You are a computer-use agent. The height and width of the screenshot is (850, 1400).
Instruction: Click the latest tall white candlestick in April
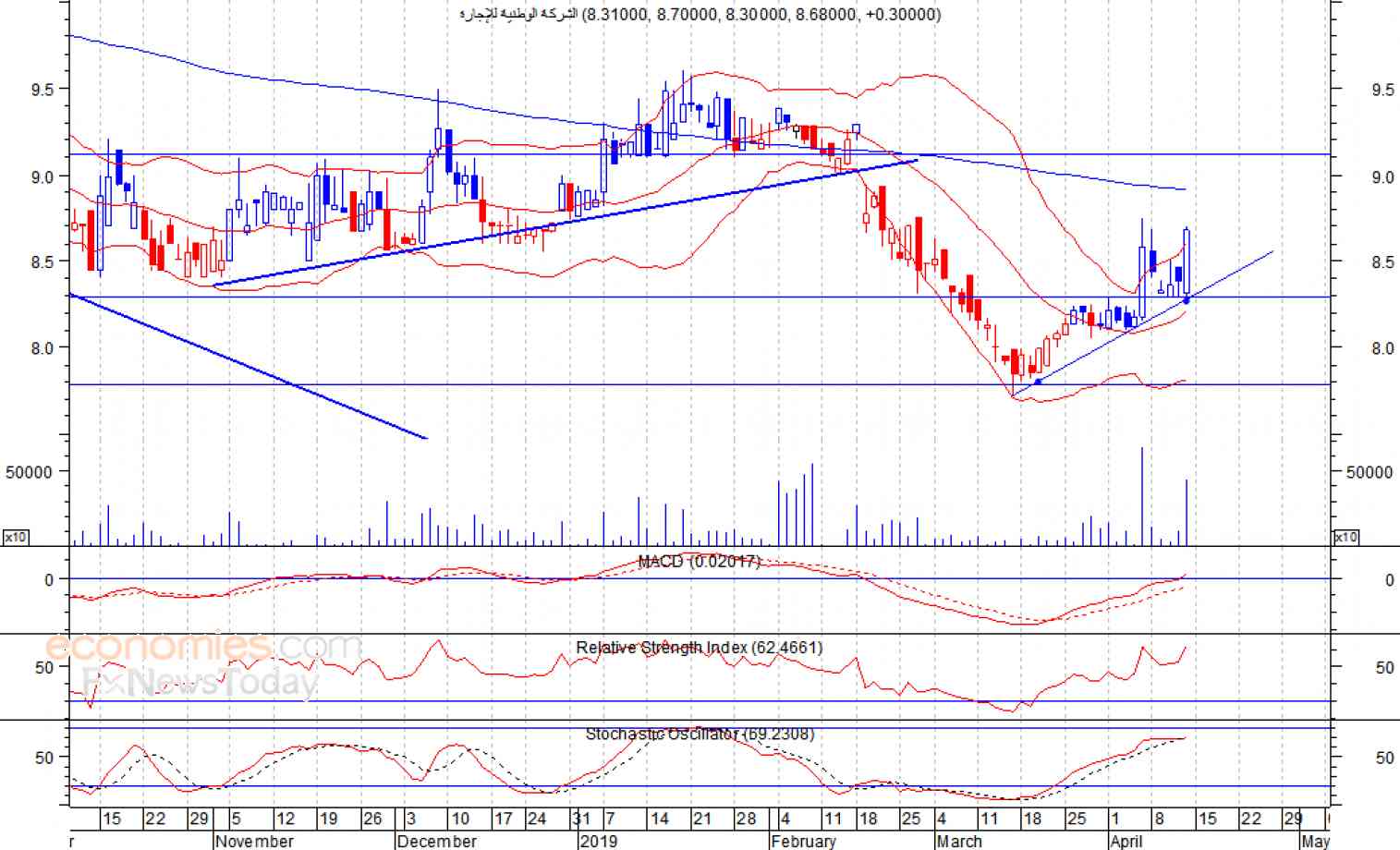[1187, 262]
